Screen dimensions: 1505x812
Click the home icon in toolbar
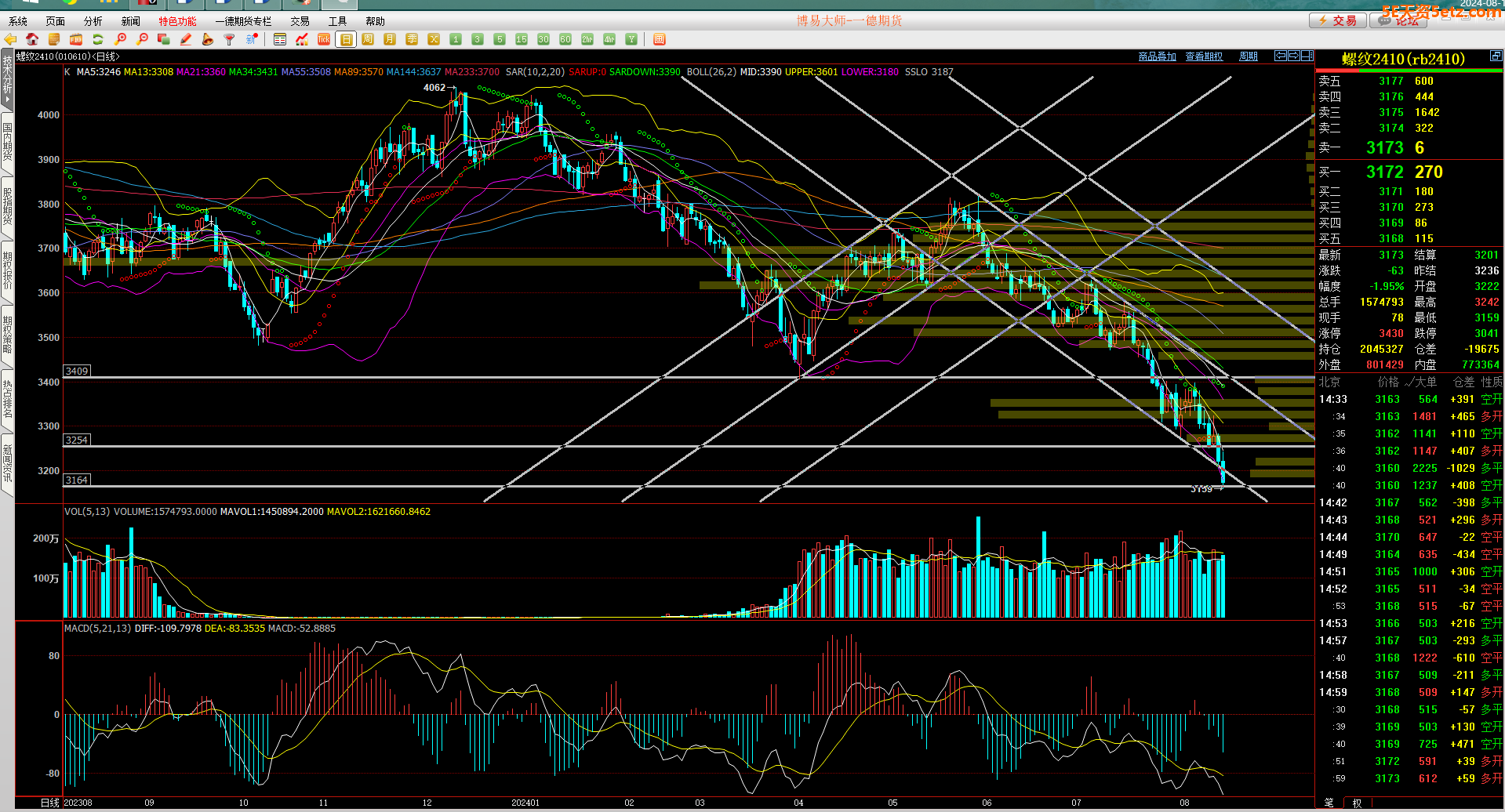pyautogui.click(x=32, y=39)
